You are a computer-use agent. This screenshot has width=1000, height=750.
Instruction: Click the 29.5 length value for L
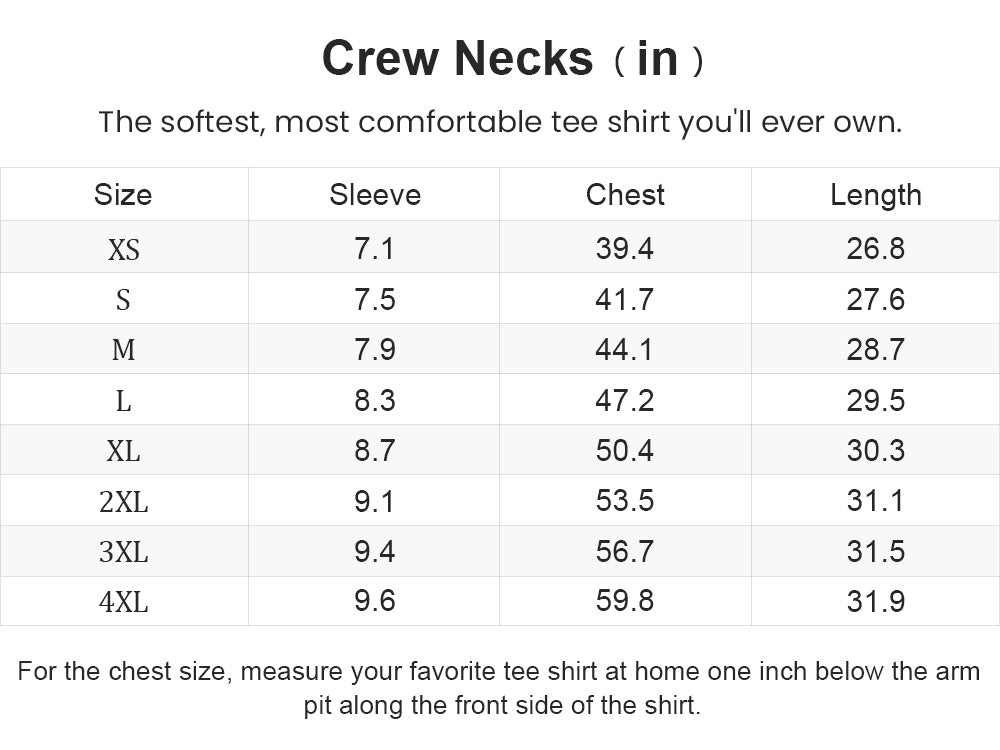[876, 401]
